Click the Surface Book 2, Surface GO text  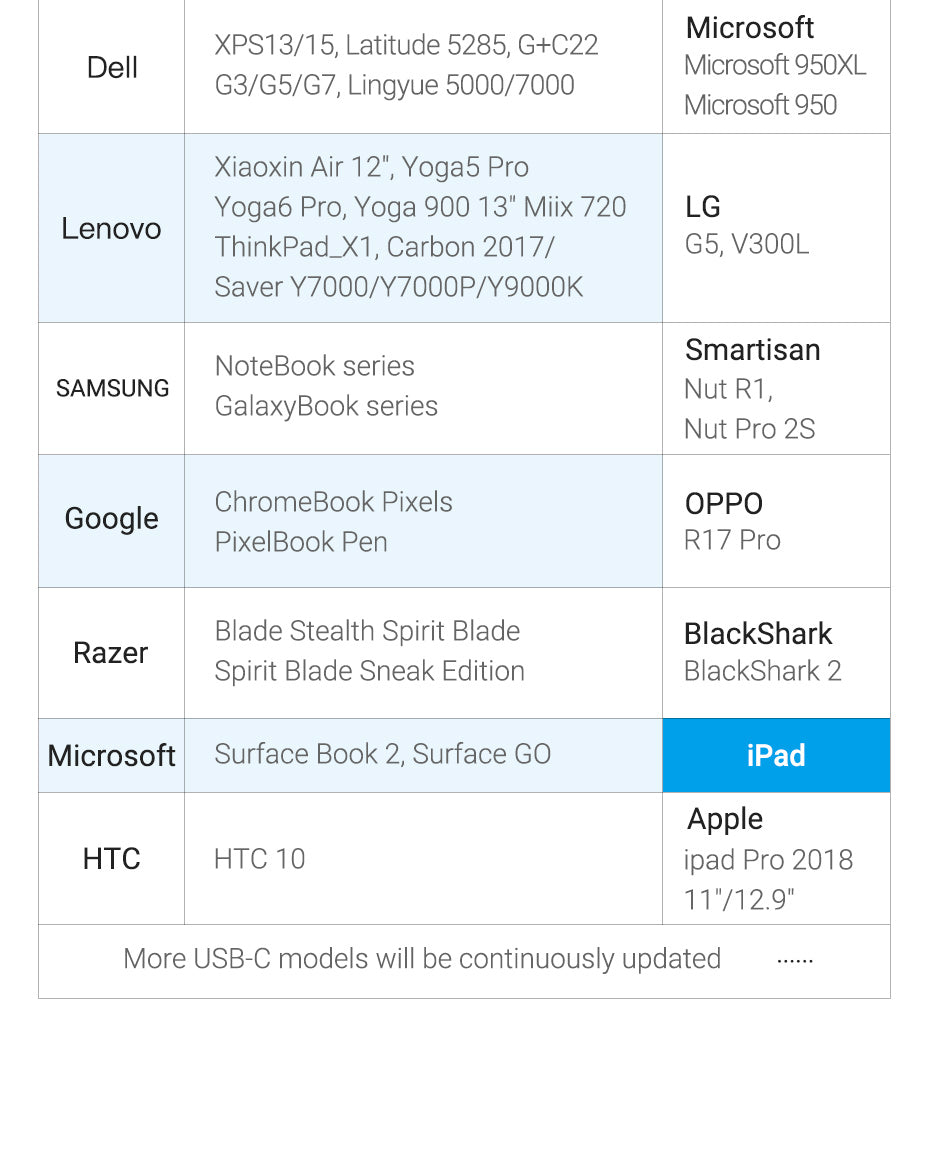point(382,754)
